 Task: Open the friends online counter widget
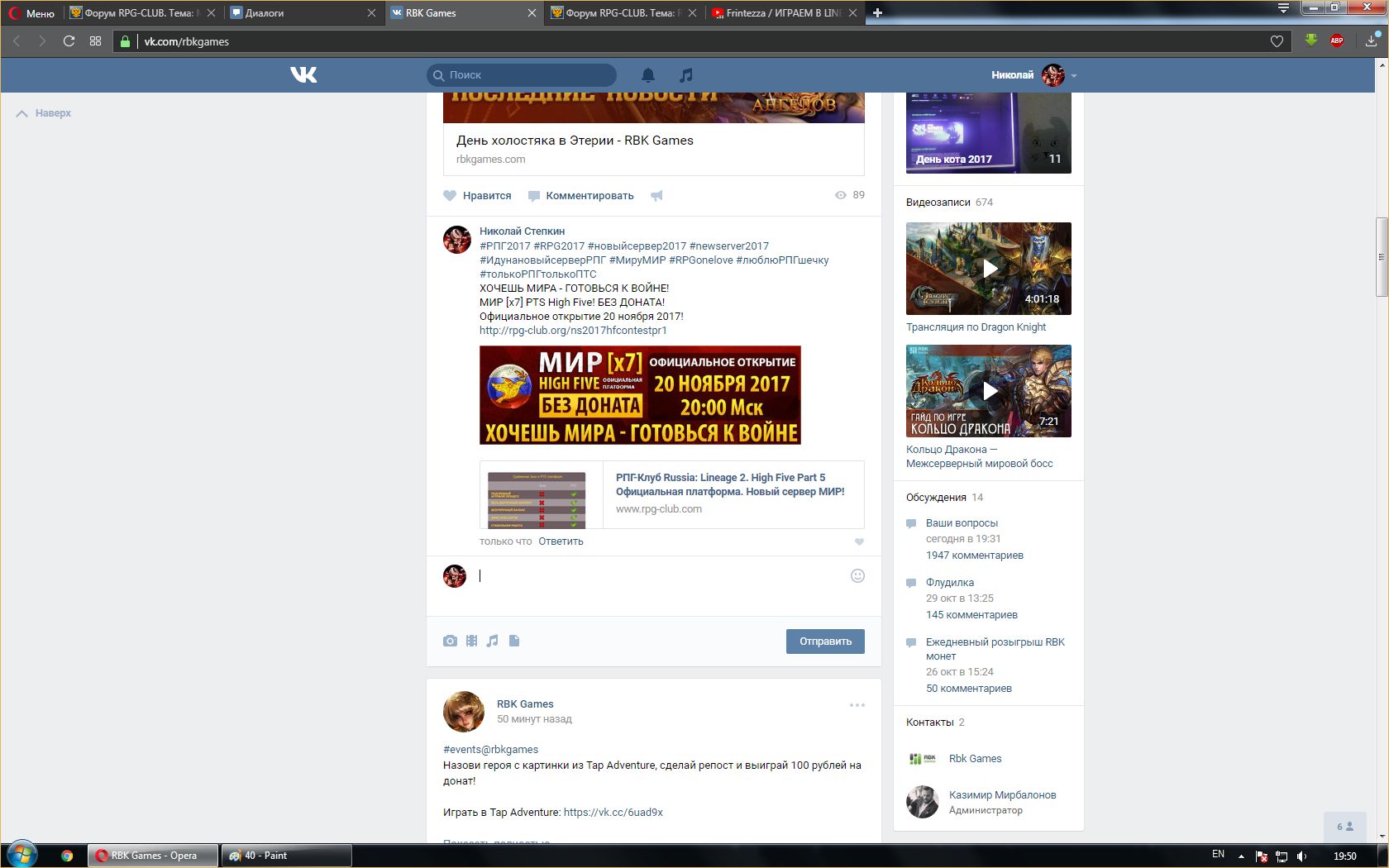pyautogui.click(x=1345, y=827)
